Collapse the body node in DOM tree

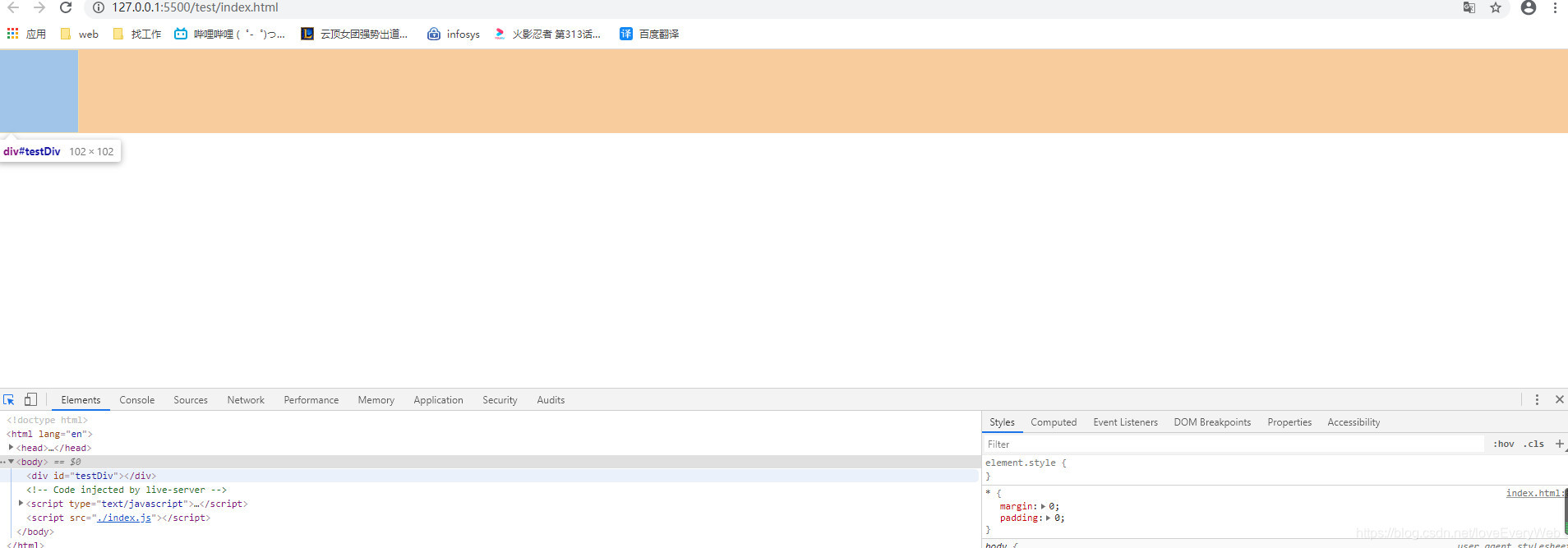pyautogui.click(x=11, y=462)
